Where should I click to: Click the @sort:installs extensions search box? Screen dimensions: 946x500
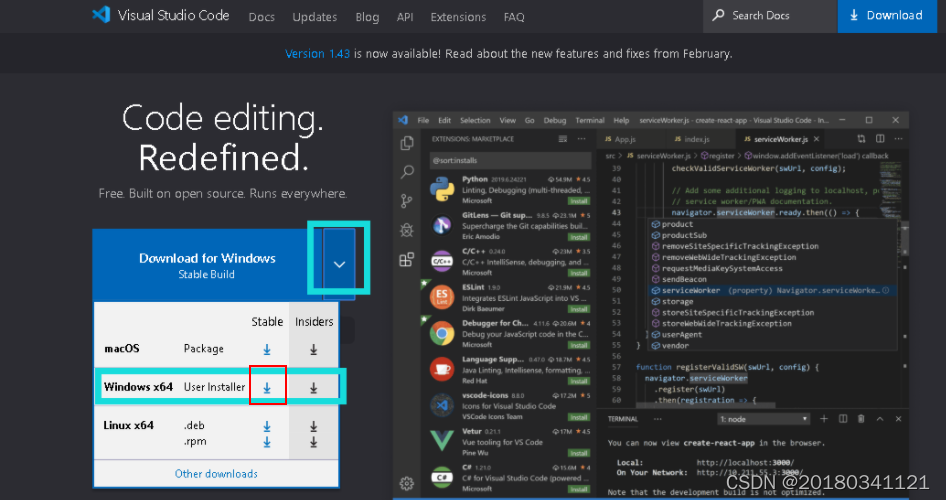pyautogui.click(x=510, y=160)
